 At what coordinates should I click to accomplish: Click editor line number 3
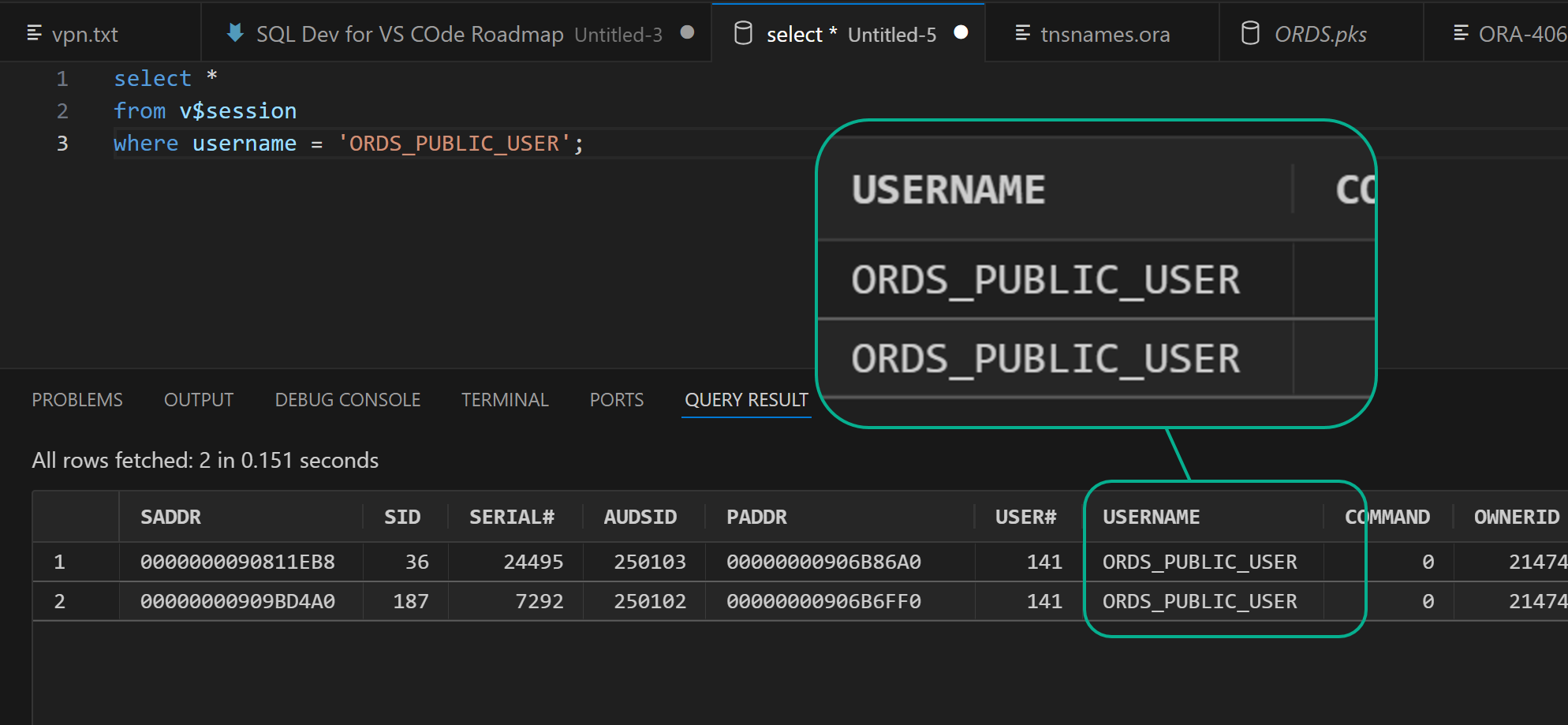(62, 143)
